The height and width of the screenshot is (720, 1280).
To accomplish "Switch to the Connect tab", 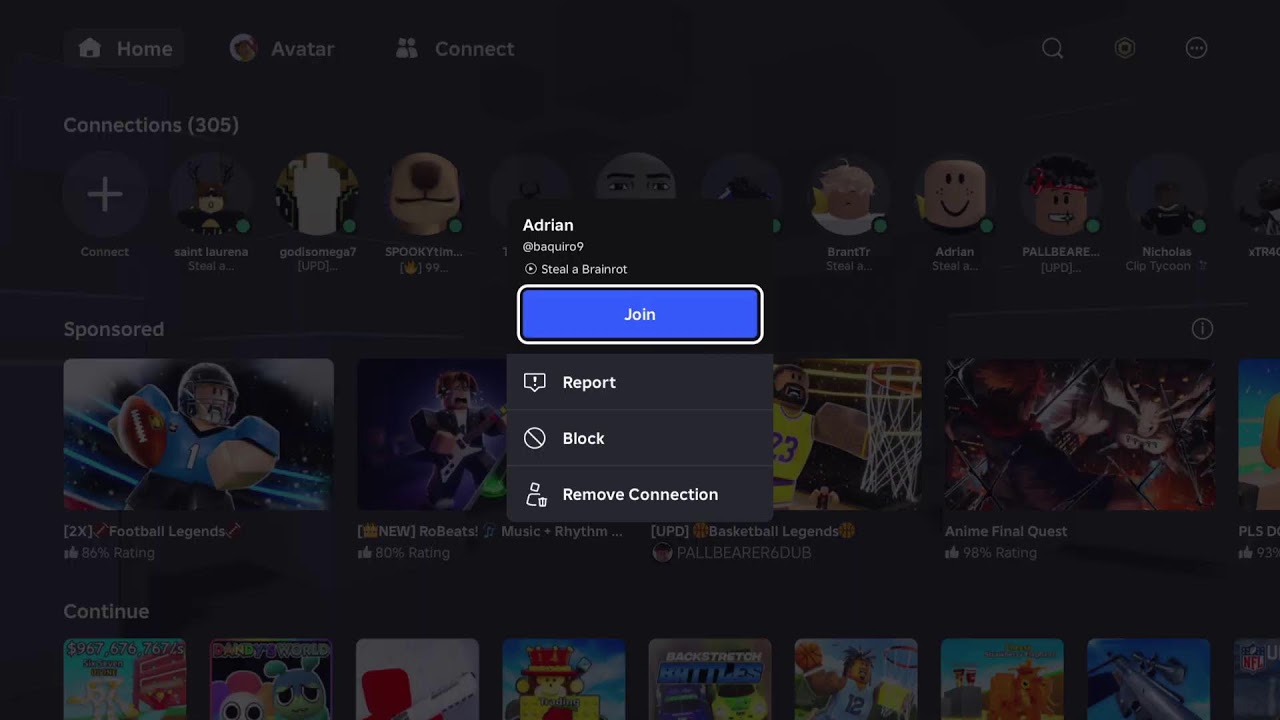I will [x=455, y=49].
